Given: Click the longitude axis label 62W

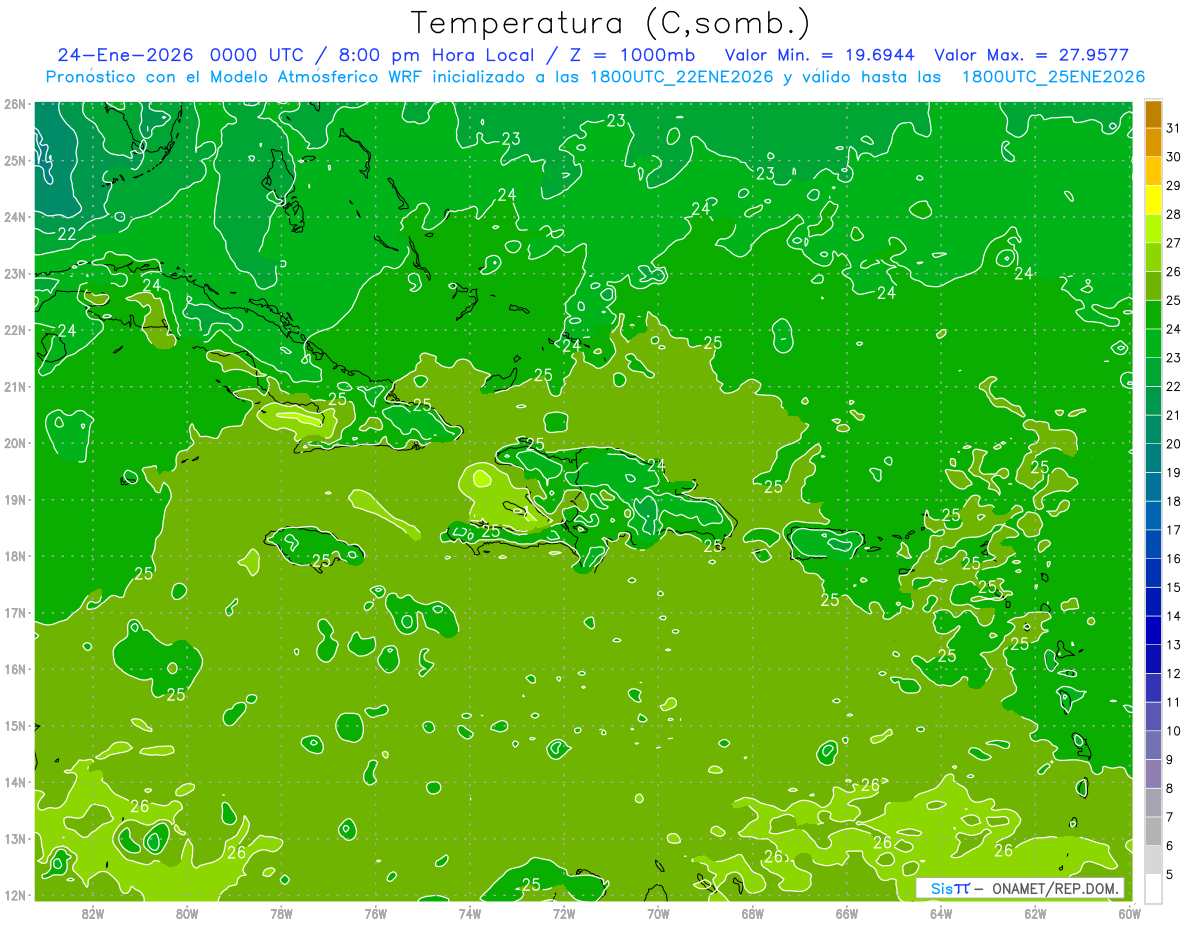Looking at the screenshot, I should pos(1035,913).
